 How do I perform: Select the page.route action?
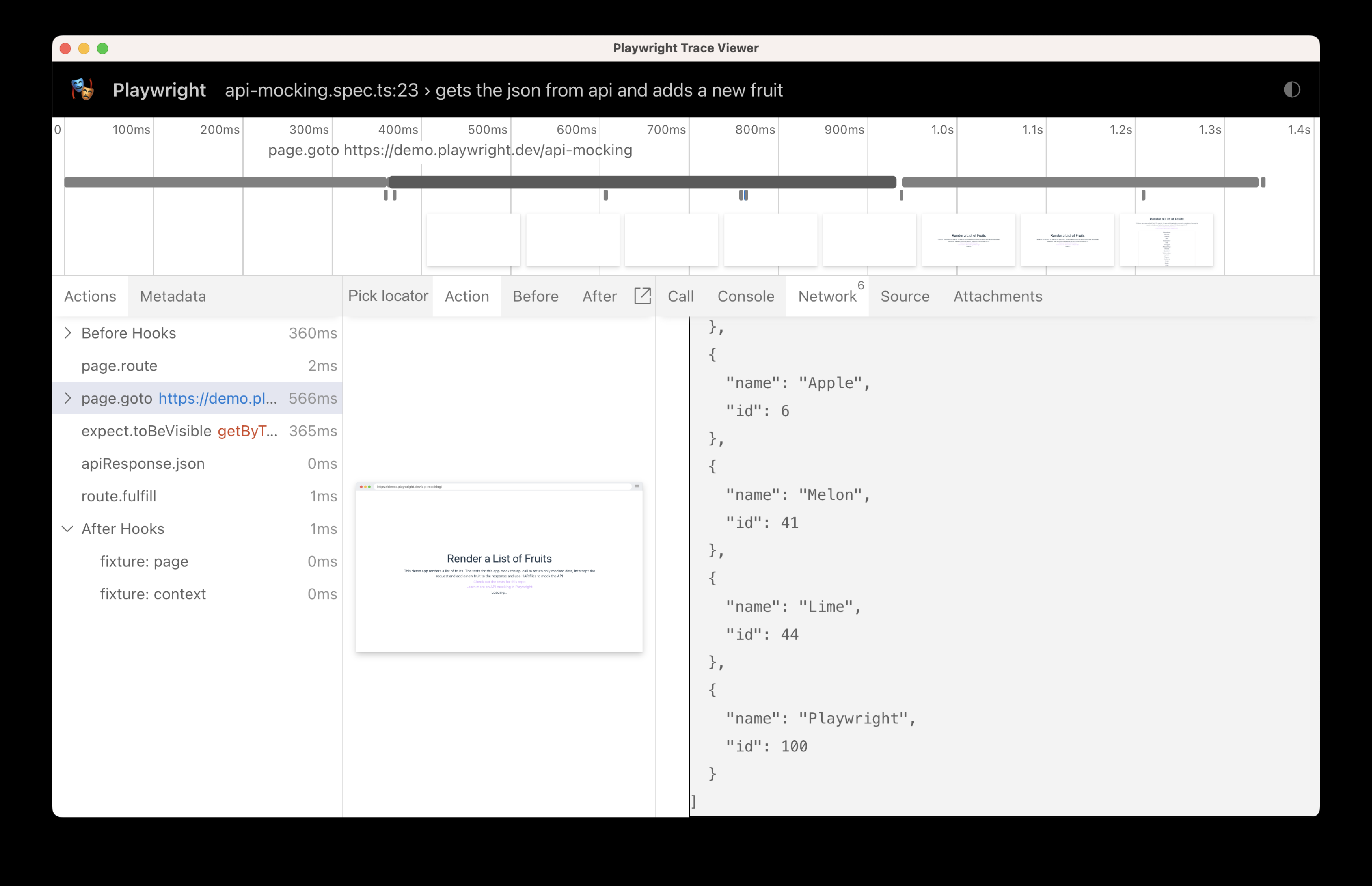pyautogui.click(x=198, y=366)
